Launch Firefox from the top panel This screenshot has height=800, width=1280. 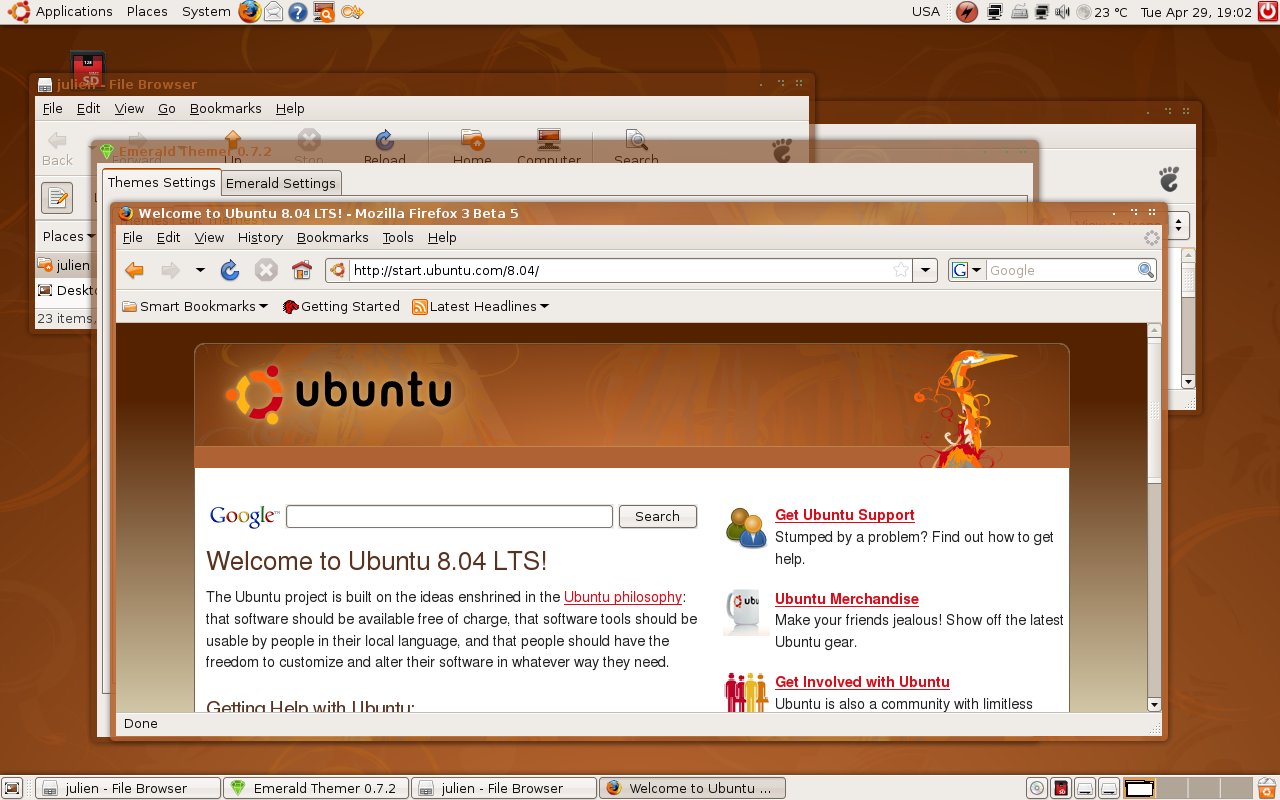[249, 12]
